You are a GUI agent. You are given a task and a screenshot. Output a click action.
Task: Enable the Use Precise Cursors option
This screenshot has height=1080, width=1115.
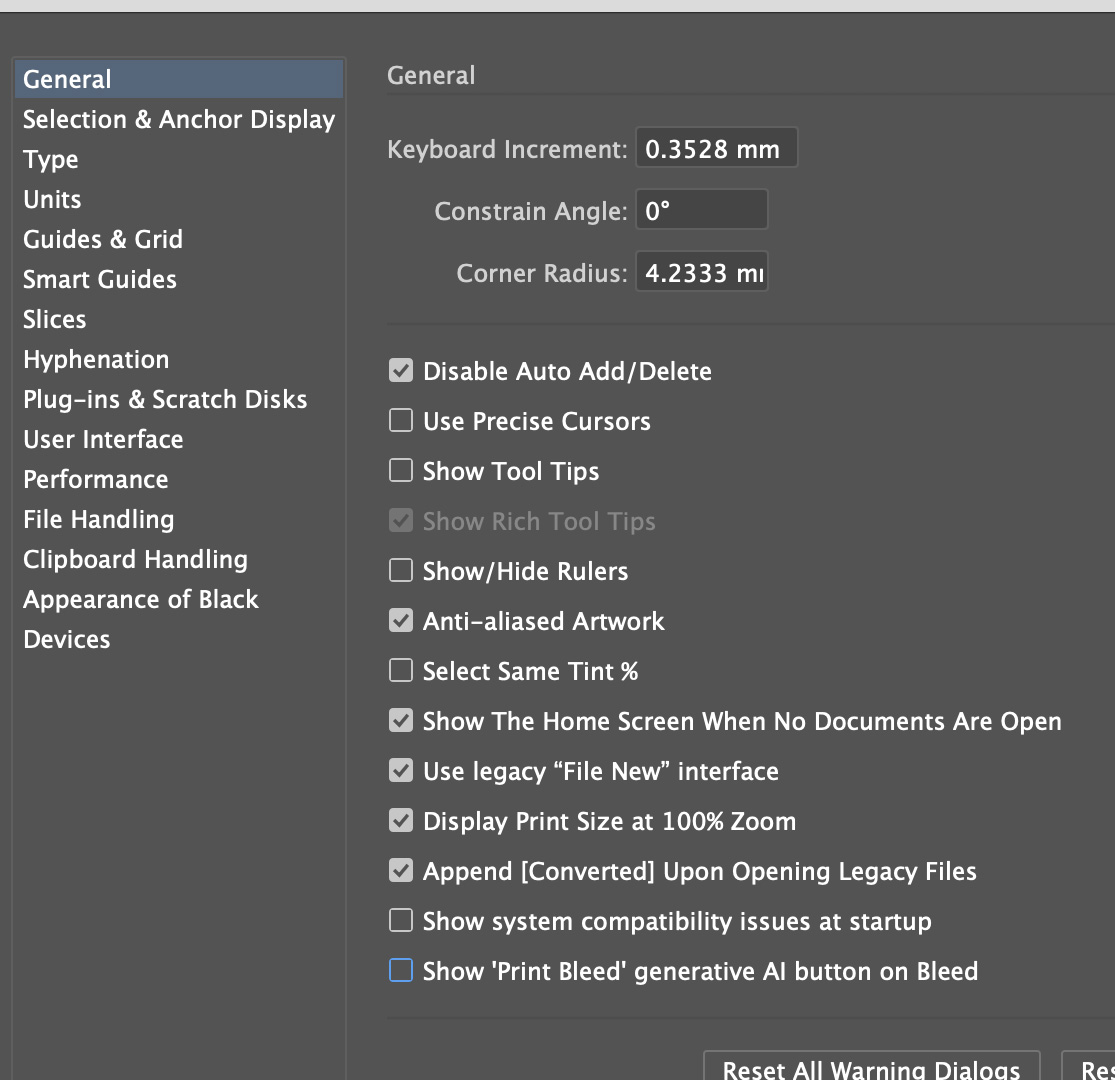click(400, 420)
